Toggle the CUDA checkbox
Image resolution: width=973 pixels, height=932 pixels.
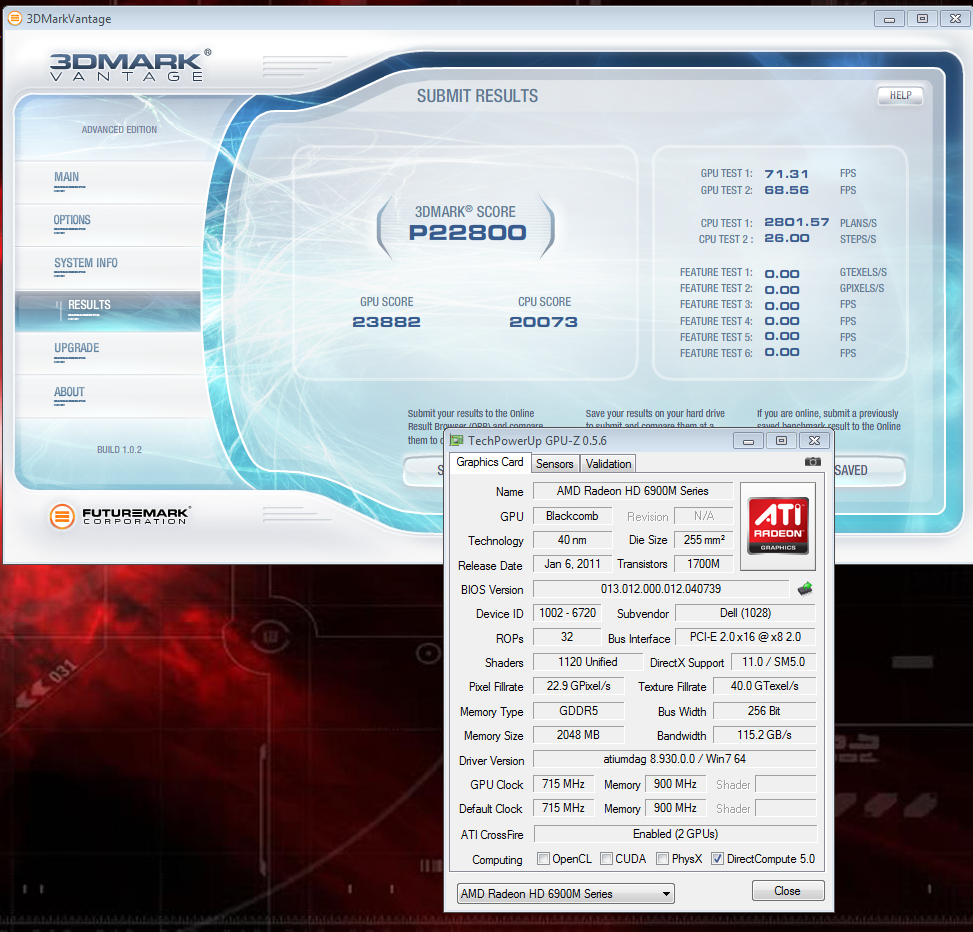pos(607,859)
